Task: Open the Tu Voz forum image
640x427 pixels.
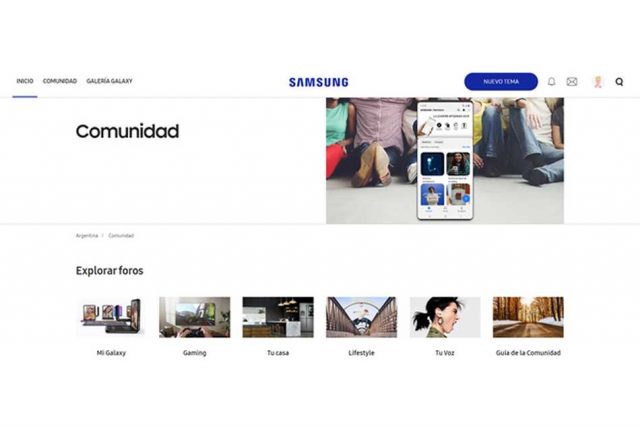Action: click(x=445, y=317)
